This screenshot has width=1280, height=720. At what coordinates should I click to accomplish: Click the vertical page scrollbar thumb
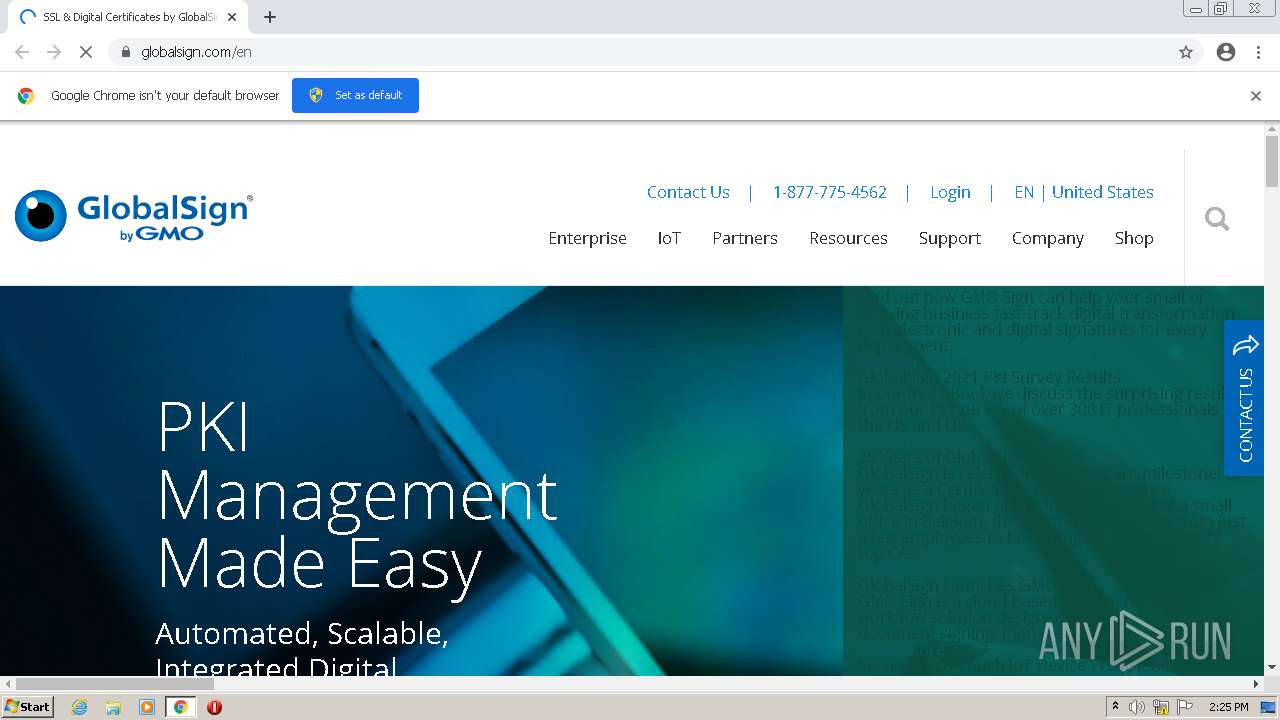point(1272,161)
